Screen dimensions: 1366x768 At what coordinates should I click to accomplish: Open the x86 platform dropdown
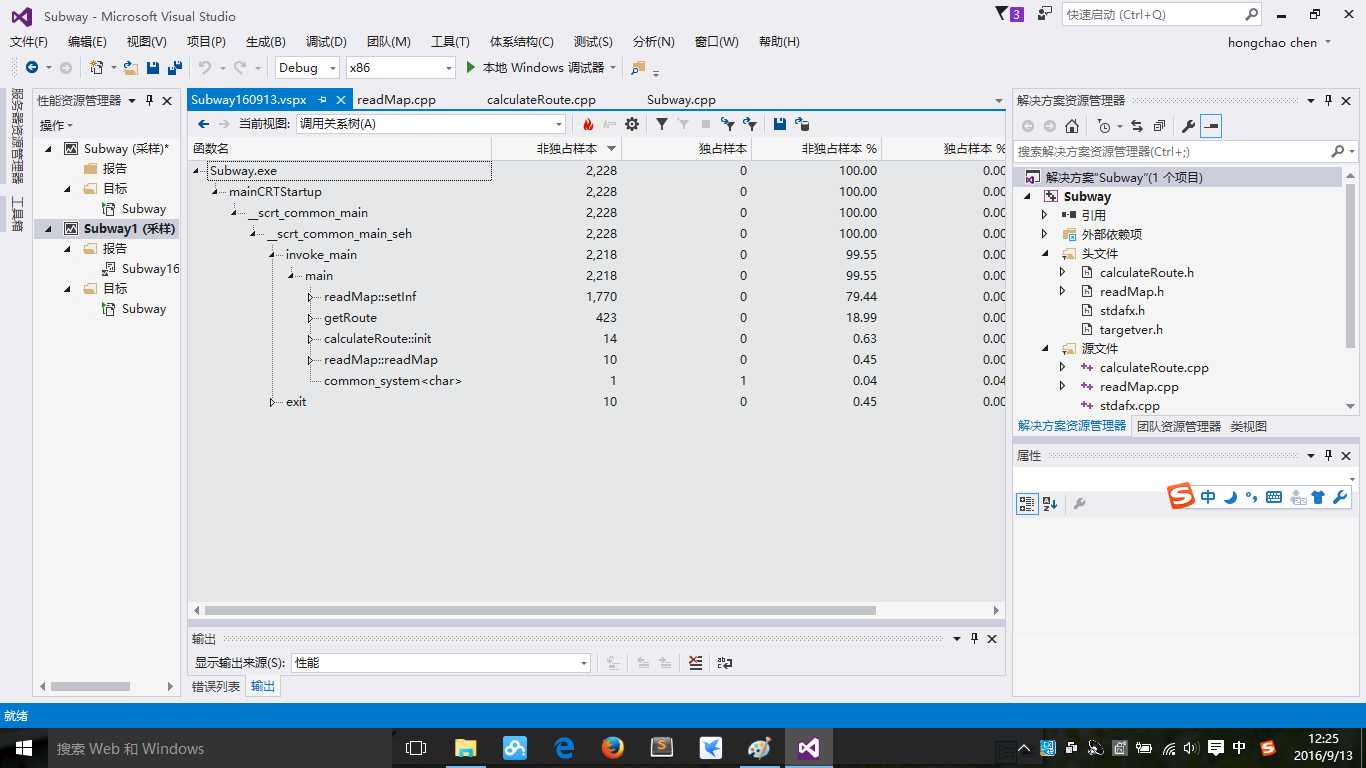click(x=448, y=68)
